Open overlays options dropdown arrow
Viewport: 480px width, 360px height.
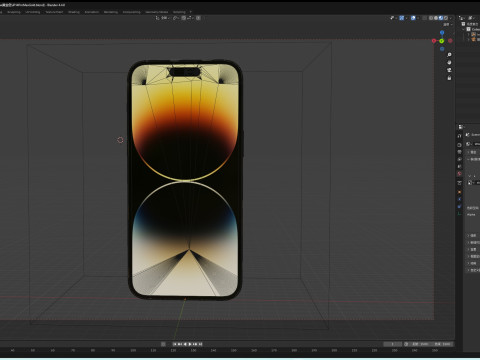click(418, 18)
